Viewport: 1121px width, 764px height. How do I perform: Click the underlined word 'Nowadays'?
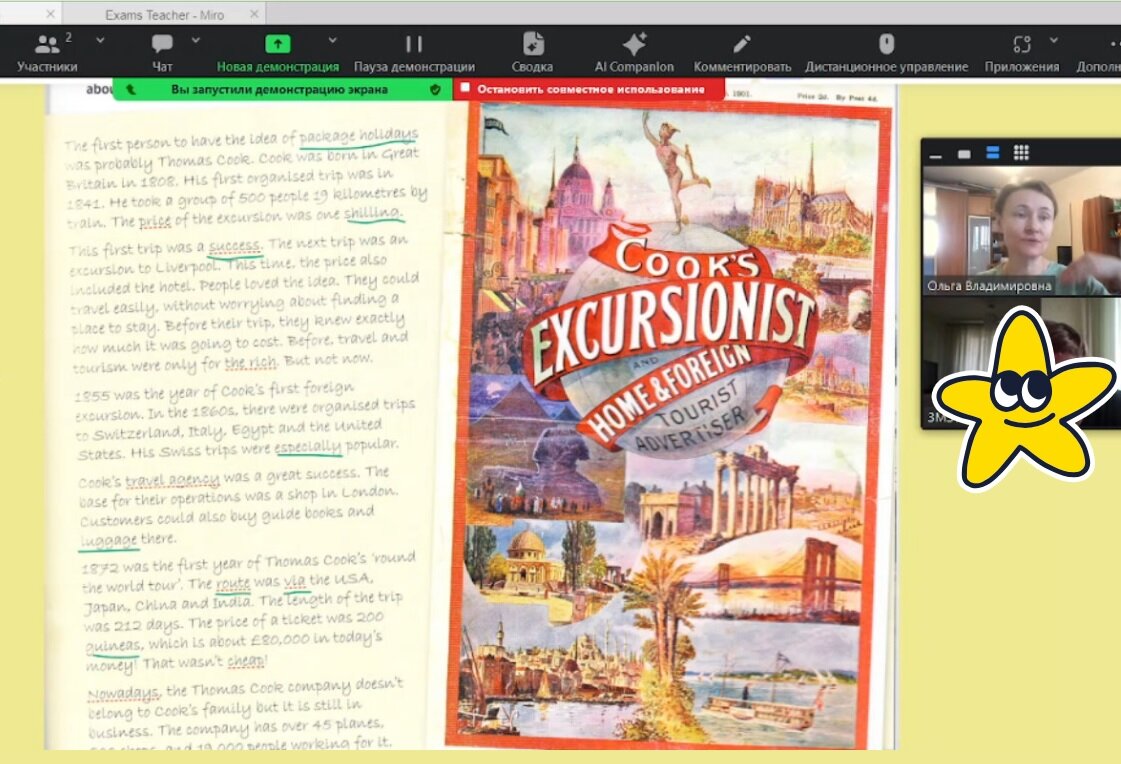[x=123, y=693]
